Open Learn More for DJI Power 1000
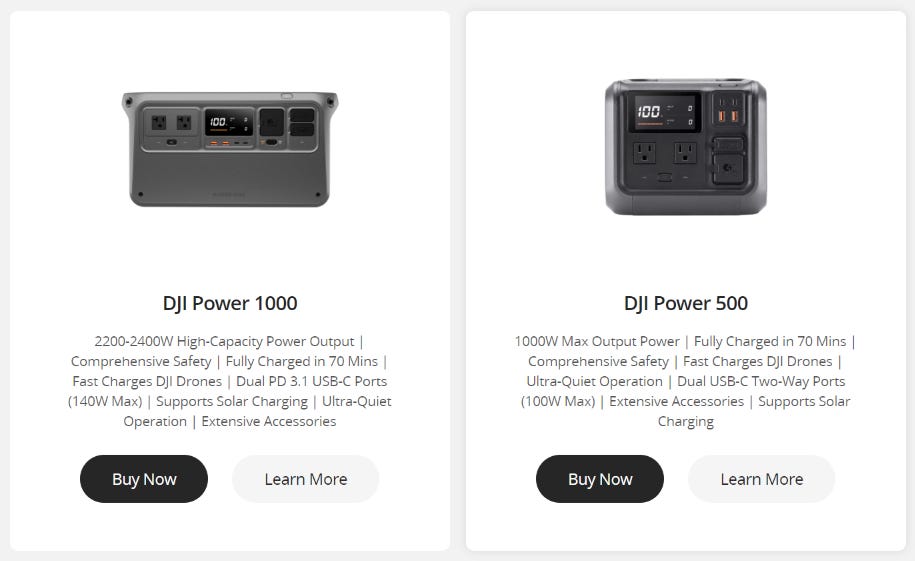This screenshot has width=915, height=561. click(306, 479)
